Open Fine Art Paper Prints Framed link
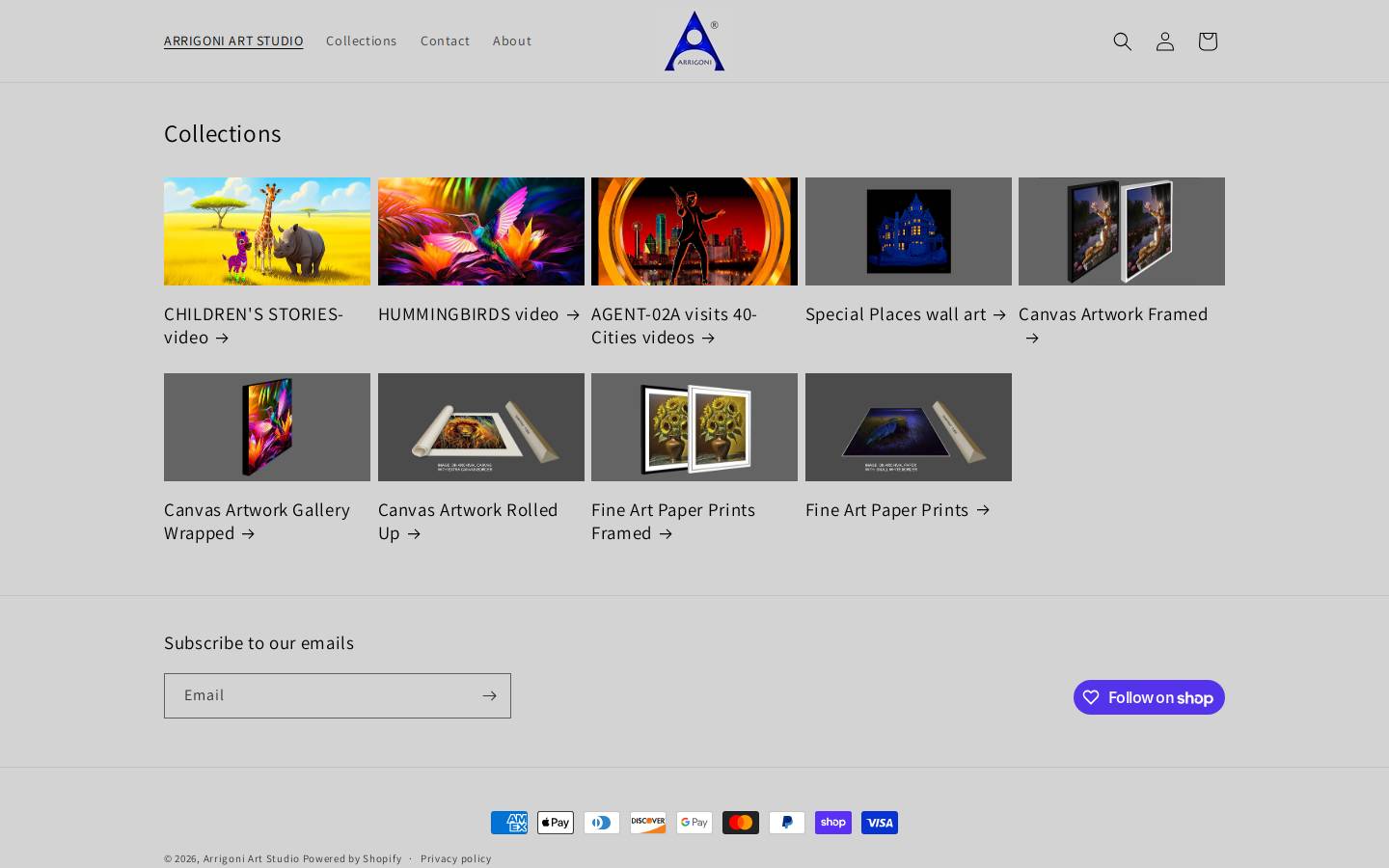 pos(673,521)
